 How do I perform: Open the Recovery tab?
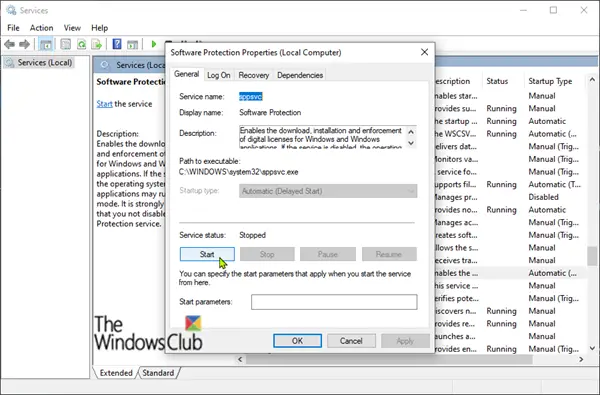[x=254, y=75]
